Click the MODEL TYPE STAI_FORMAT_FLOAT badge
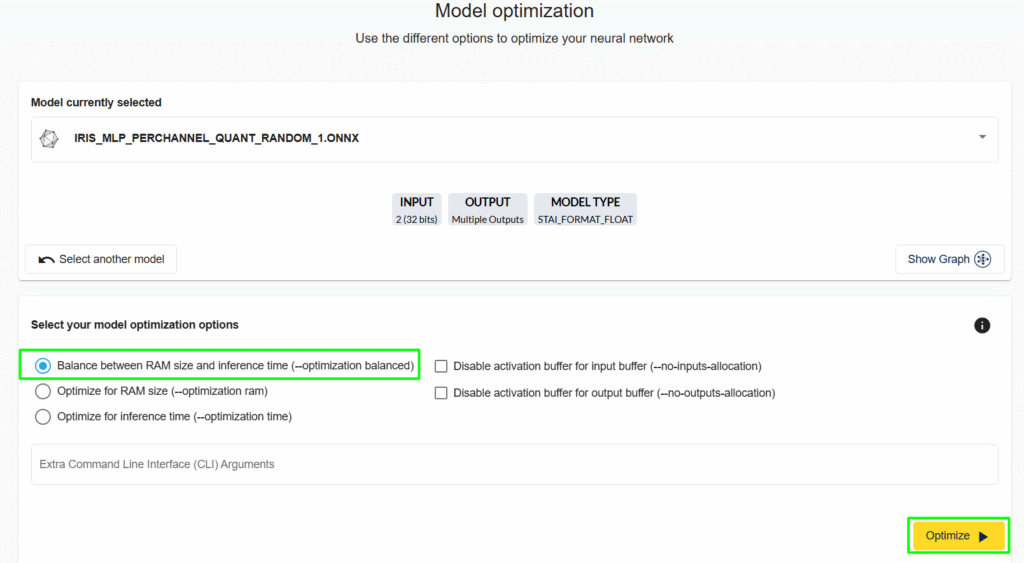This screenshot has height=563, width=1024. pyautogui.click(x=585, y=210)
